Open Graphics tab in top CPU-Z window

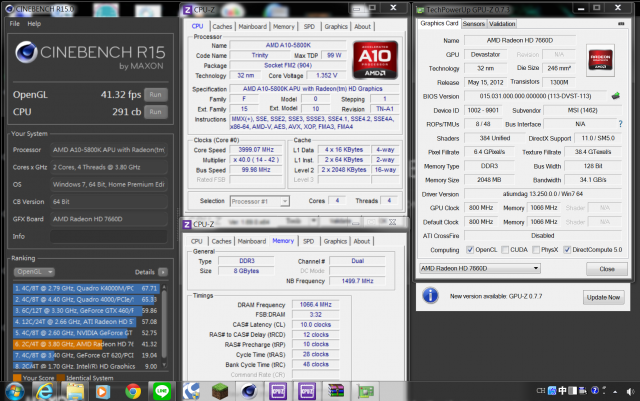[336, 27]
